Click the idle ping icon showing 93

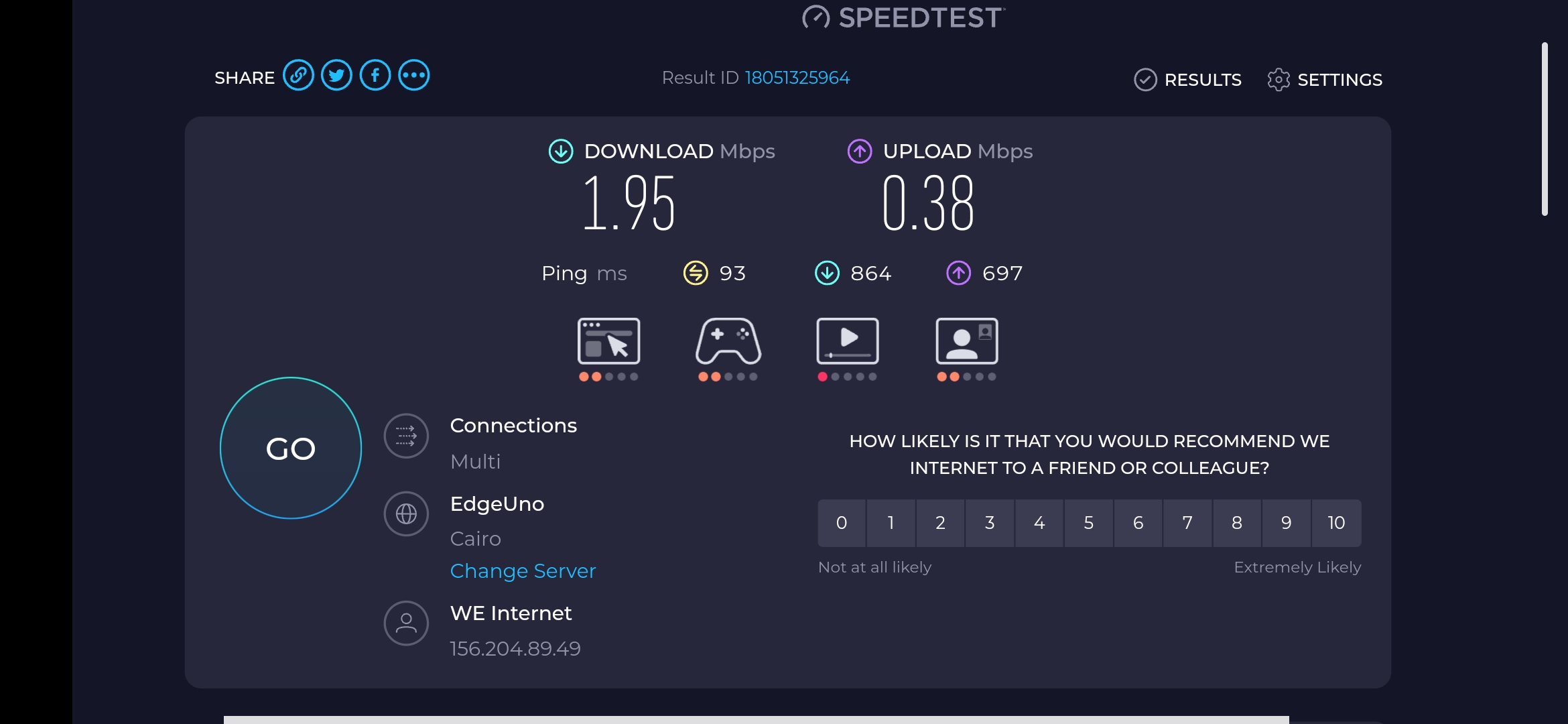pyautogui.click(x=696, y=273)
